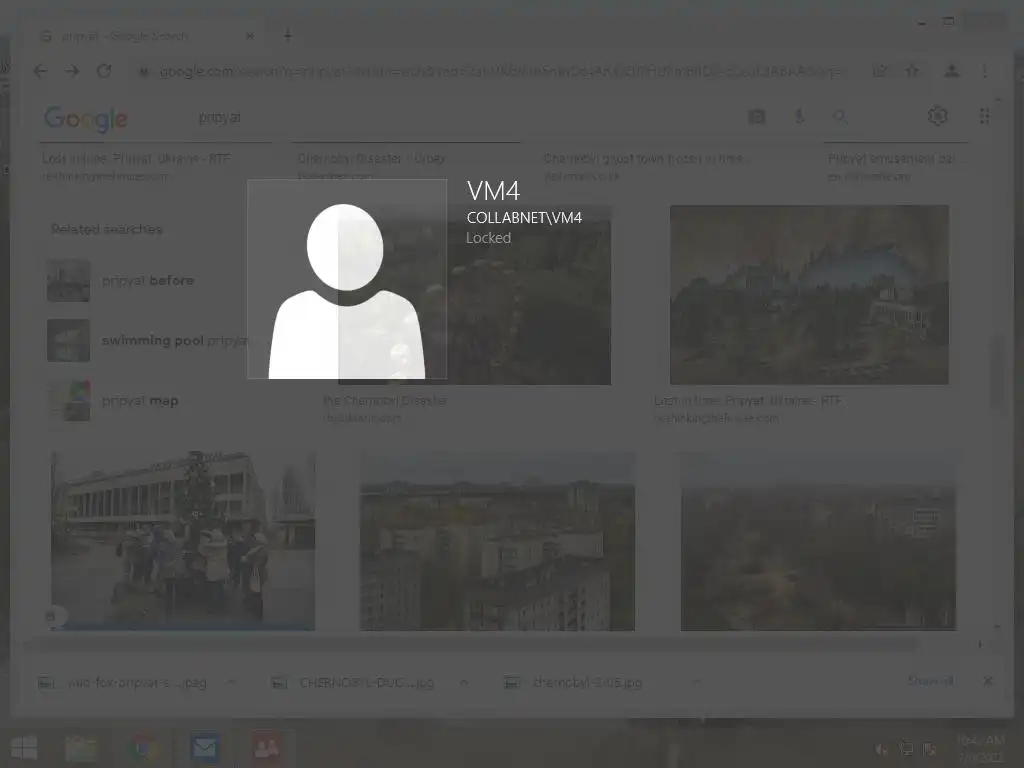Click the Locked status text
The width and height of the screenshot is (1024, 768).
pos(488,238)
